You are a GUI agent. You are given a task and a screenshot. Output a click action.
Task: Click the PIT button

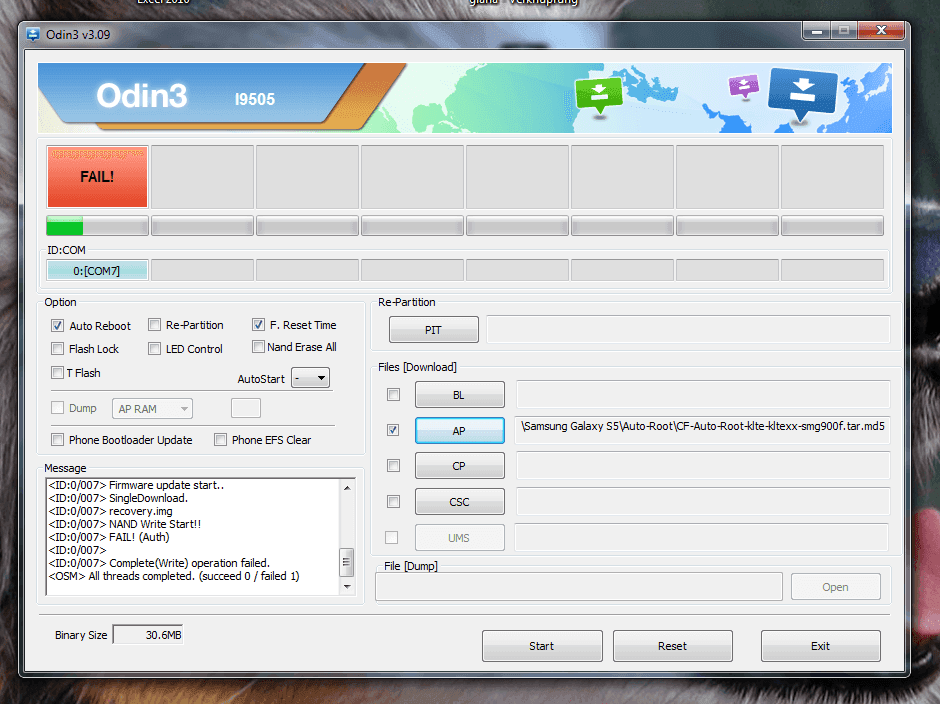pos(433,330)
